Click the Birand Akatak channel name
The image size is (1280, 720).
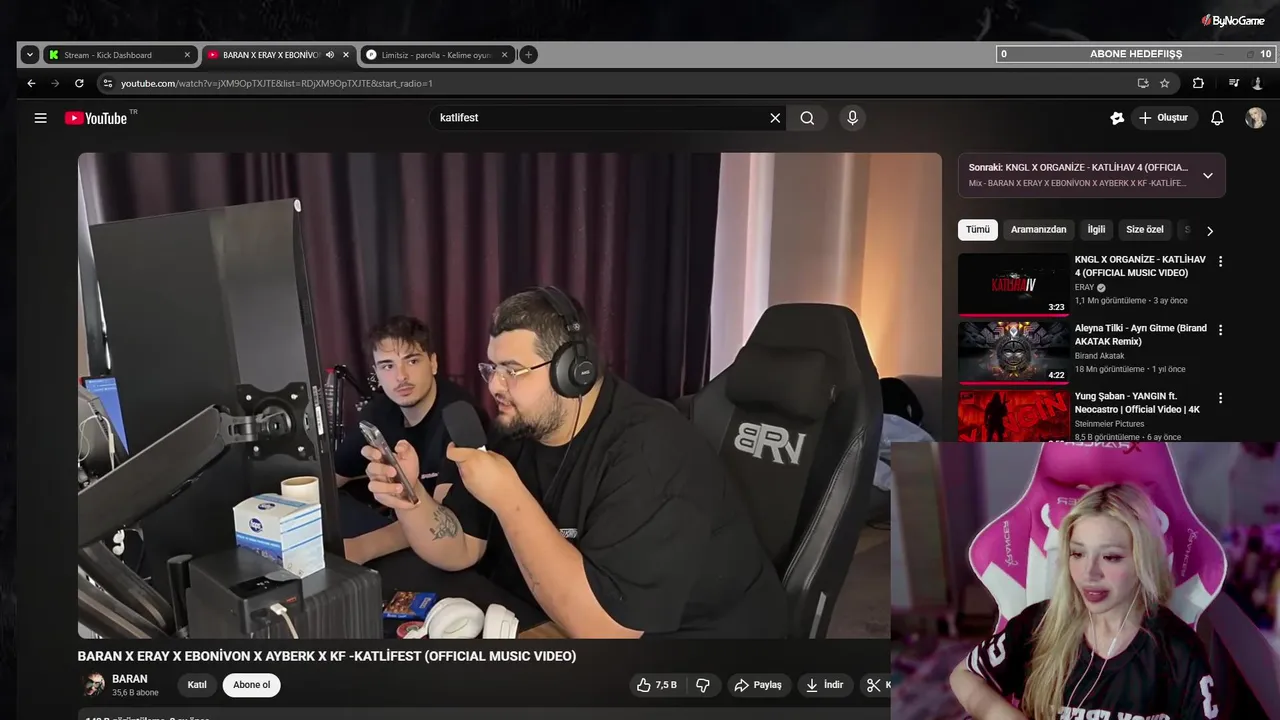(x=1100, y=356)
